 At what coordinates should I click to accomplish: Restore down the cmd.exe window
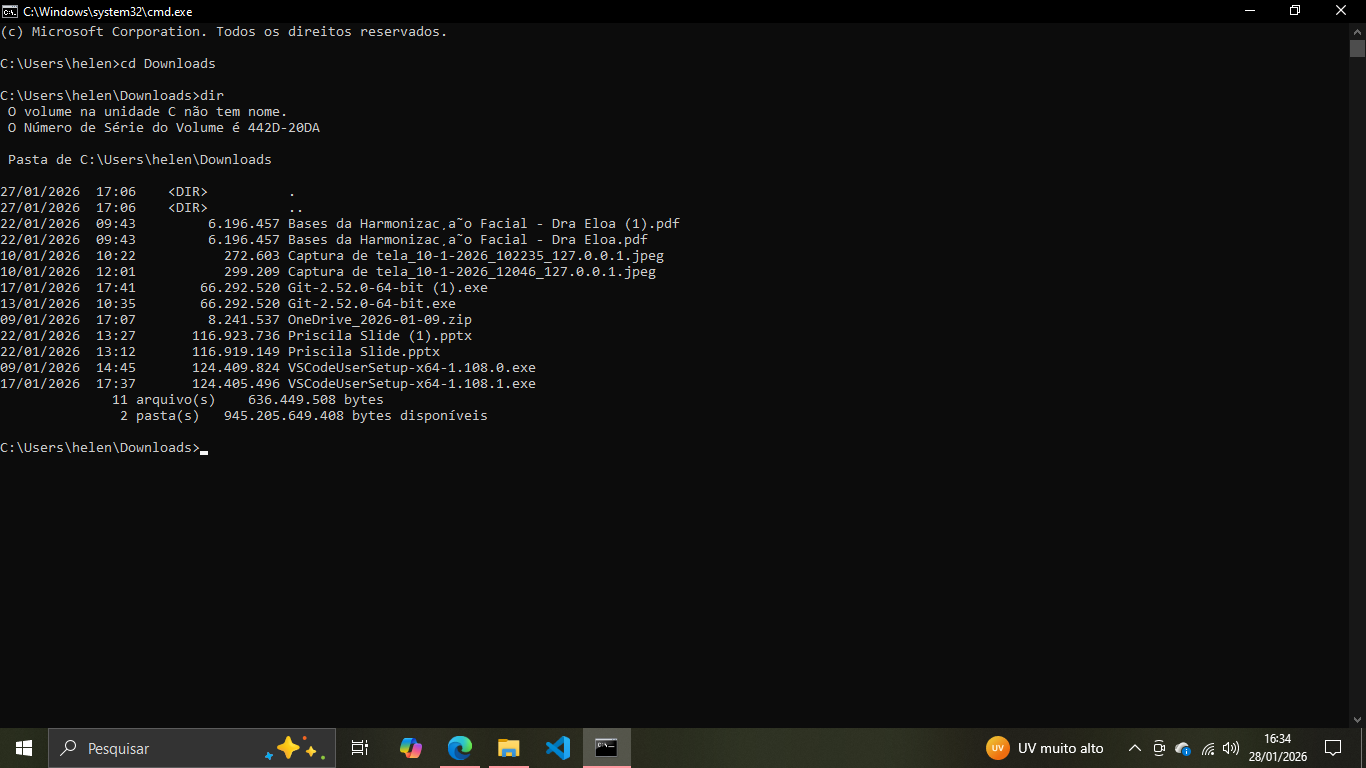[x=1295, y=11]
